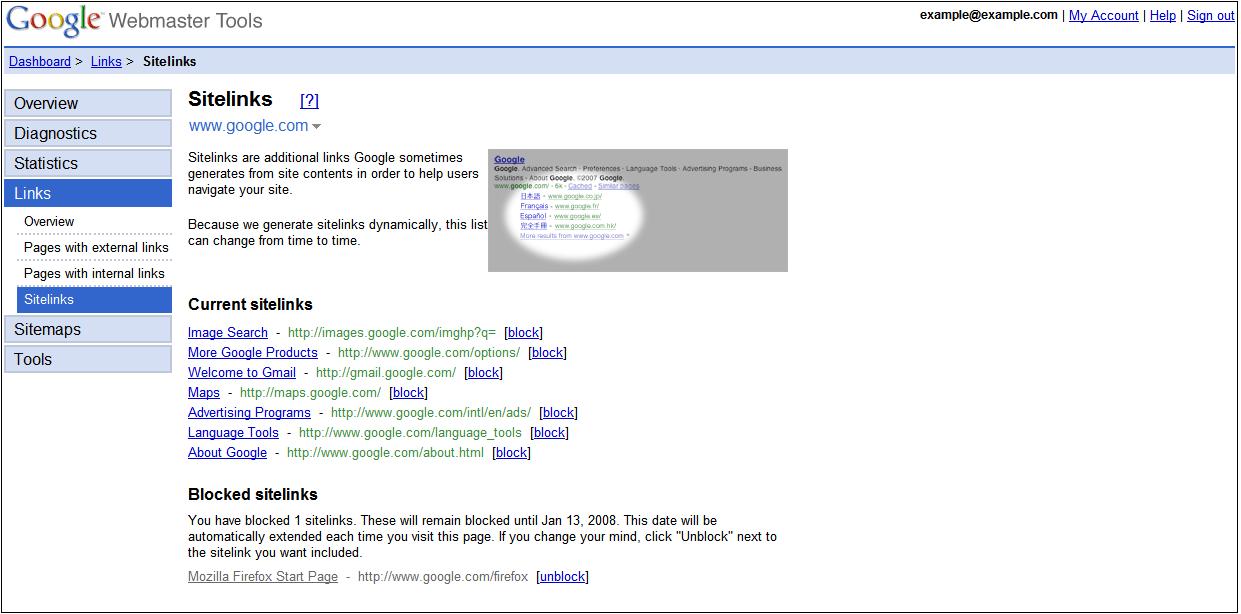Sign out of the account

pyautogui.click(x=1211, y=15)
